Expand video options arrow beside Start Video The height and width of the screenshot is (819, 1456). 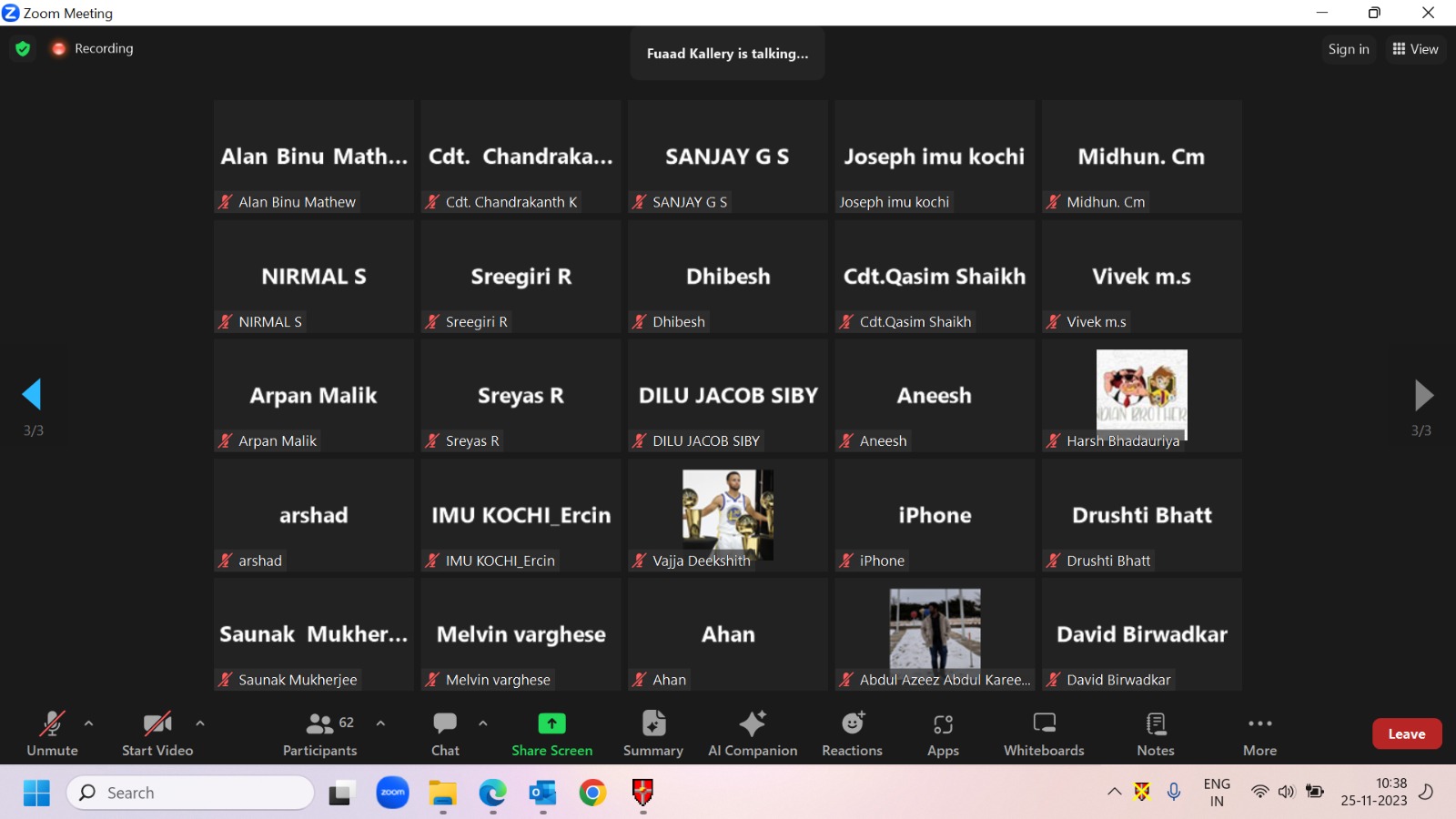coord(200,723)
